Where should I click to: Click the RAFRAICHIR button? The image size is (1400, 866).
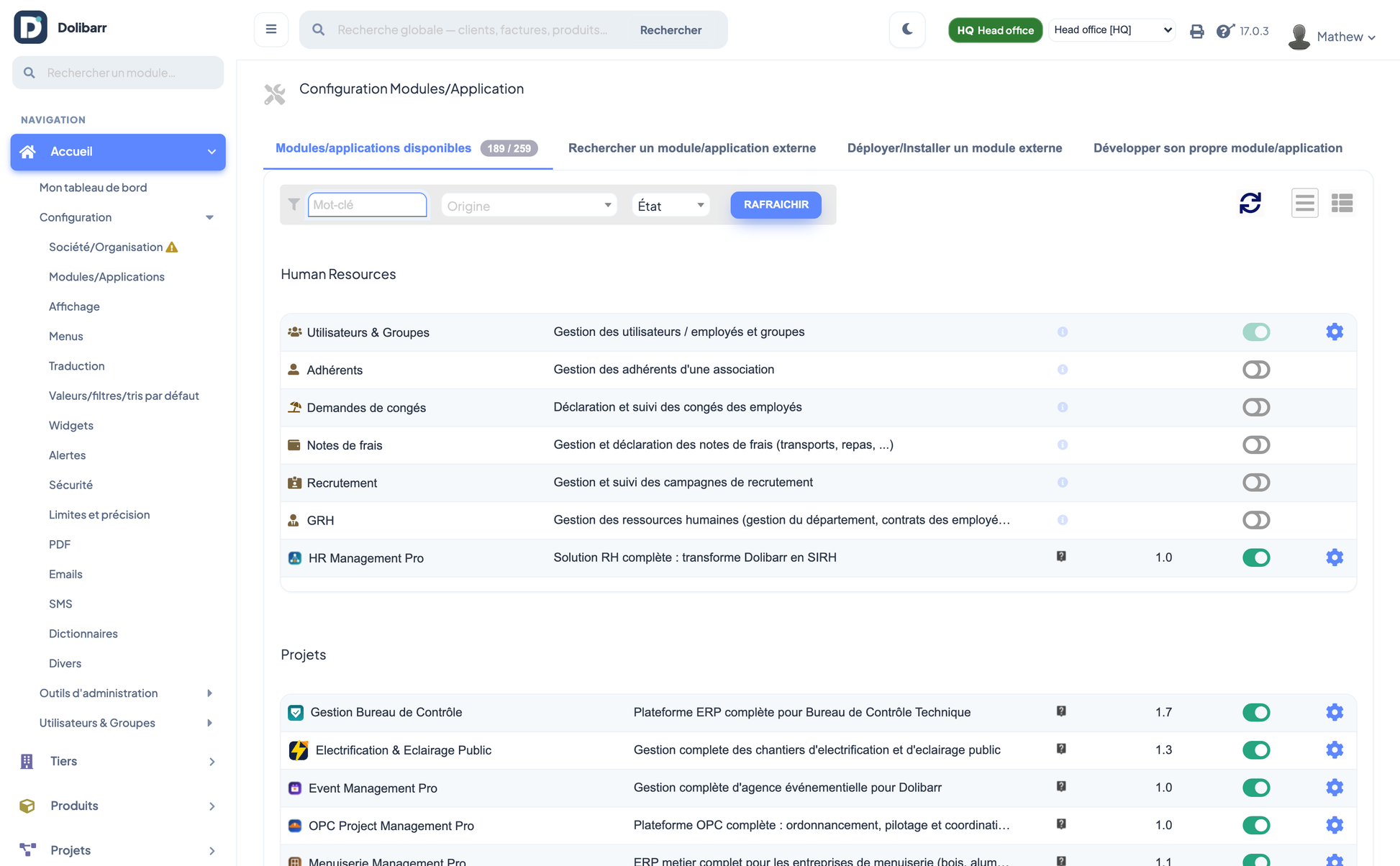pos(776,205)
